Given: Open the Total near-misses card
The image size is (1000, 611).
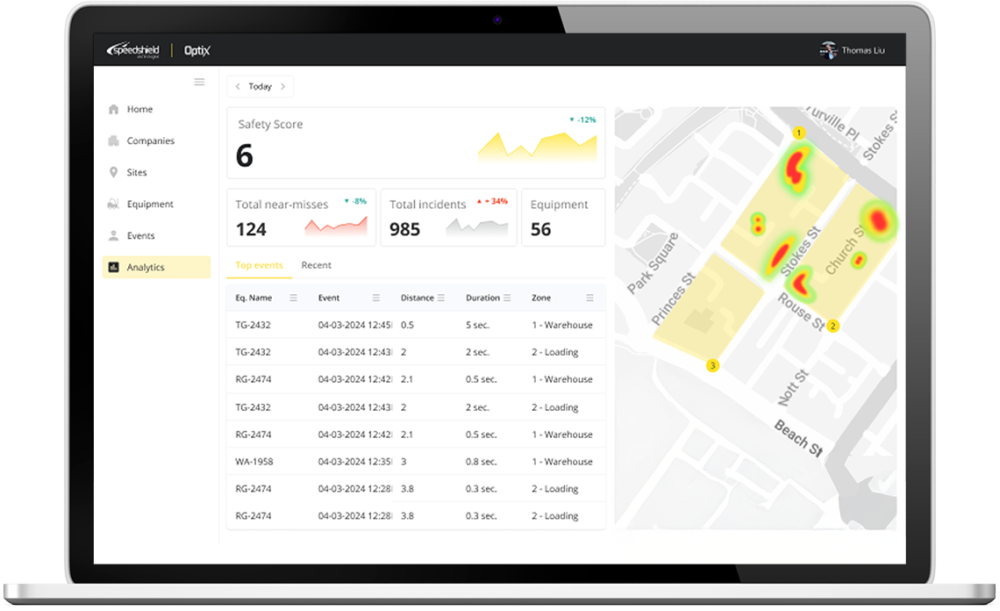Looking at the screenshot, I should [301, 217].
